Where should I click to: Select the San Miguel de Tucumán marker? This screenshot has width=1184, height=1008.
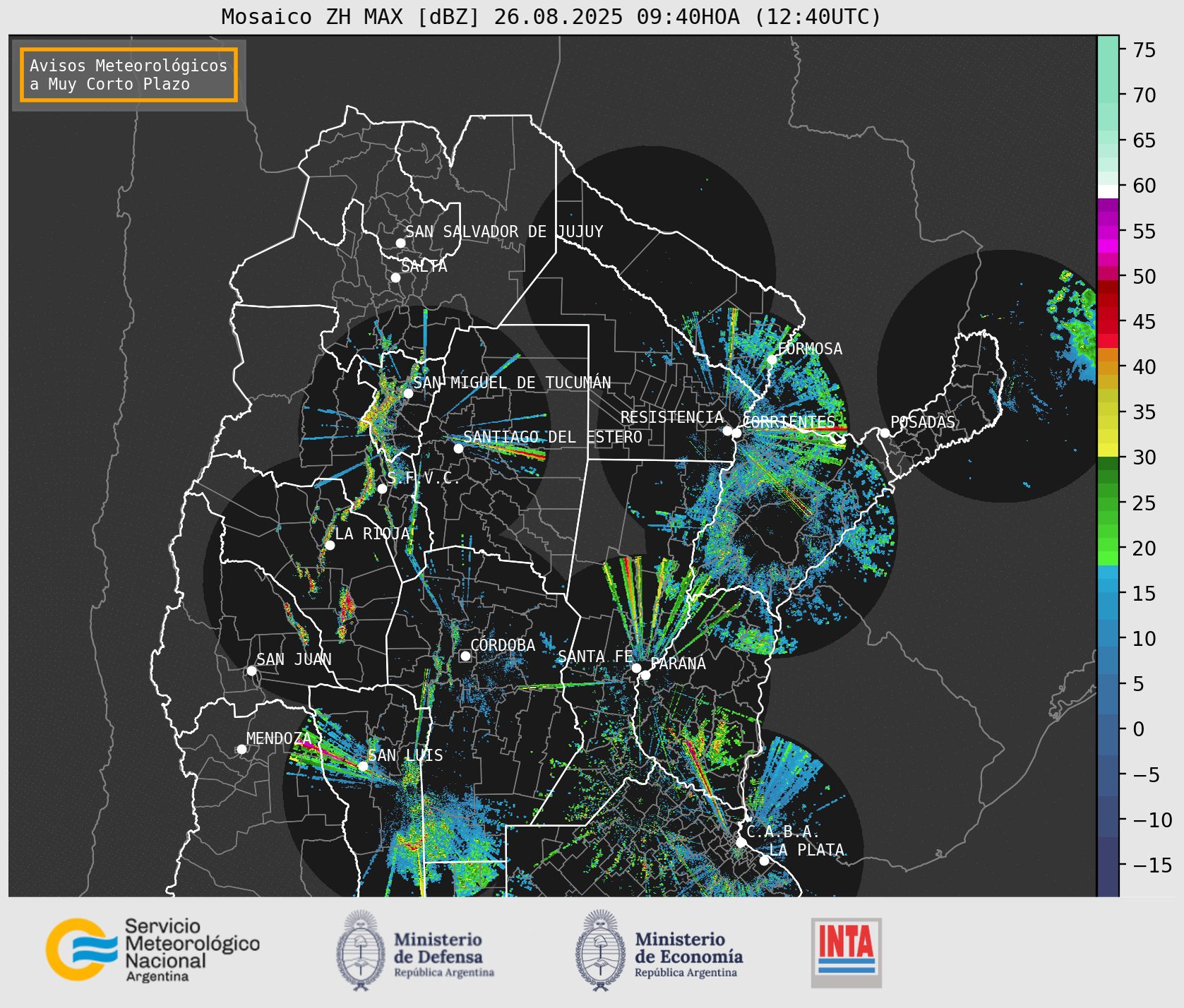(407, 393)
